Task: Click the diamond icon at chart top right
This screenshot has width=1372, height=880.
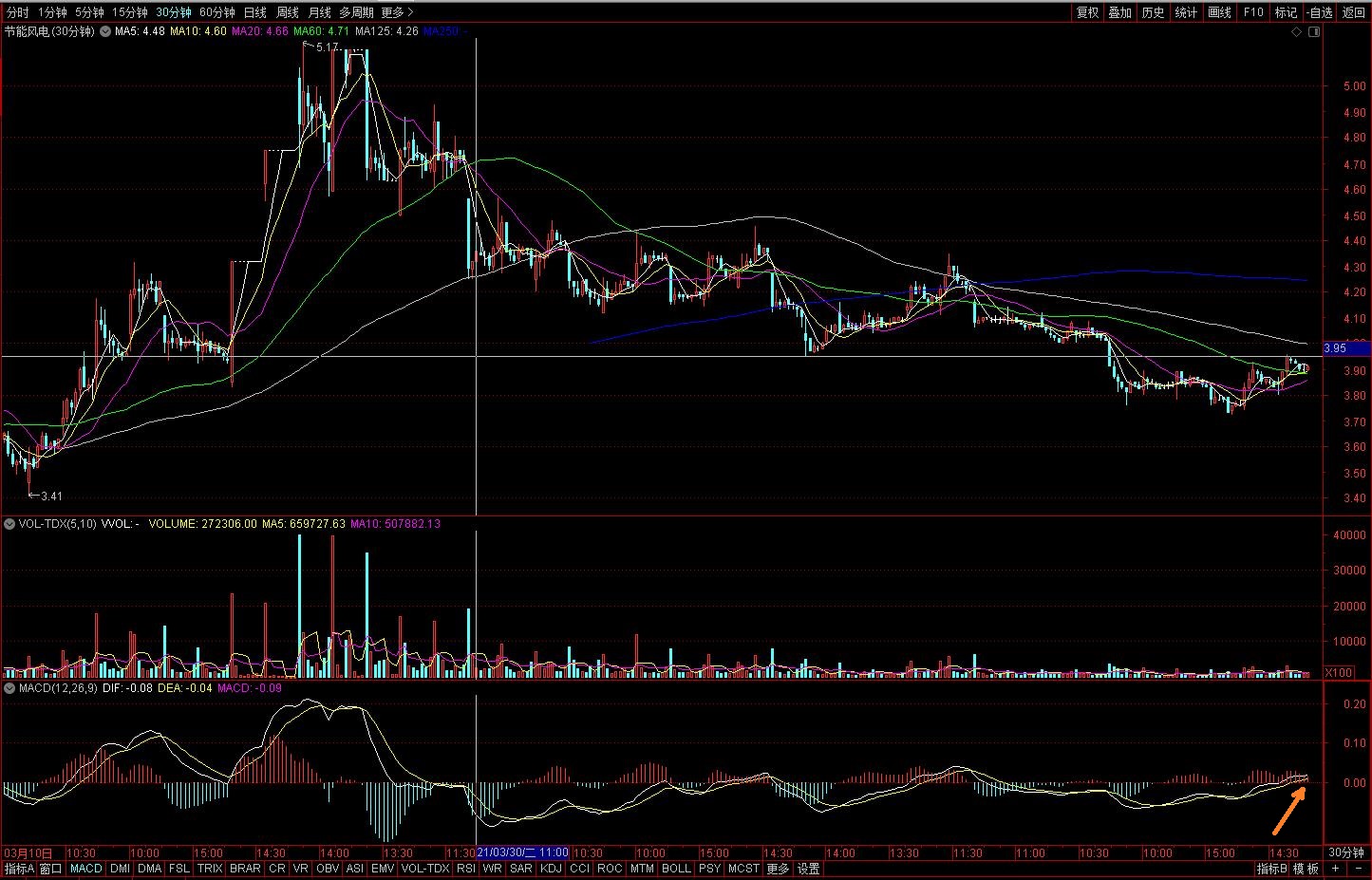Action: pyautogui.click(x=1297, y=31)
